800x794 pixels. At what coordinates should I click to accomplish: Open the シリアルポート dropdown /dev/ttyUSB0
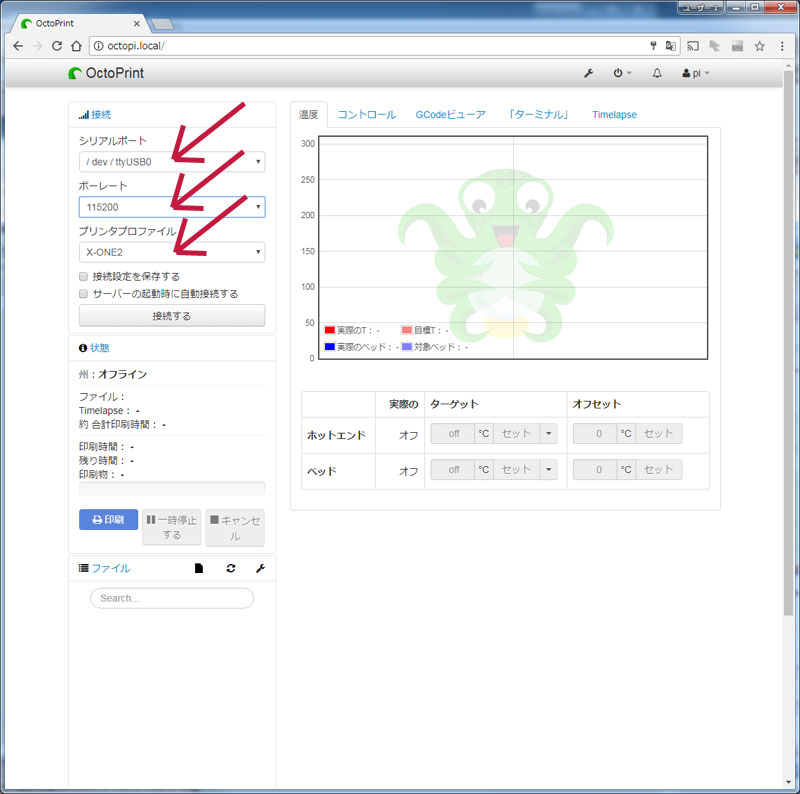(172, 162)
